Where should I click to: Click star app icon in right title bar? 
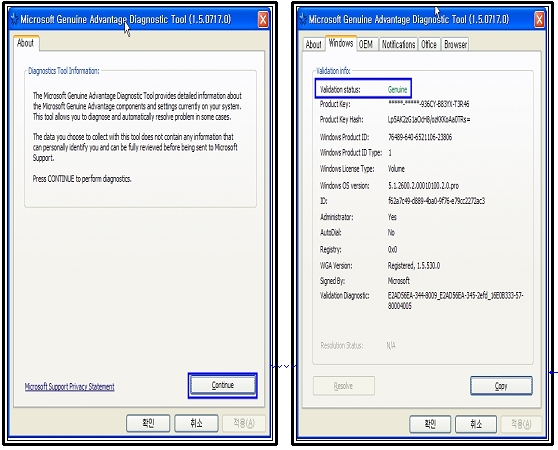point(303,19)
